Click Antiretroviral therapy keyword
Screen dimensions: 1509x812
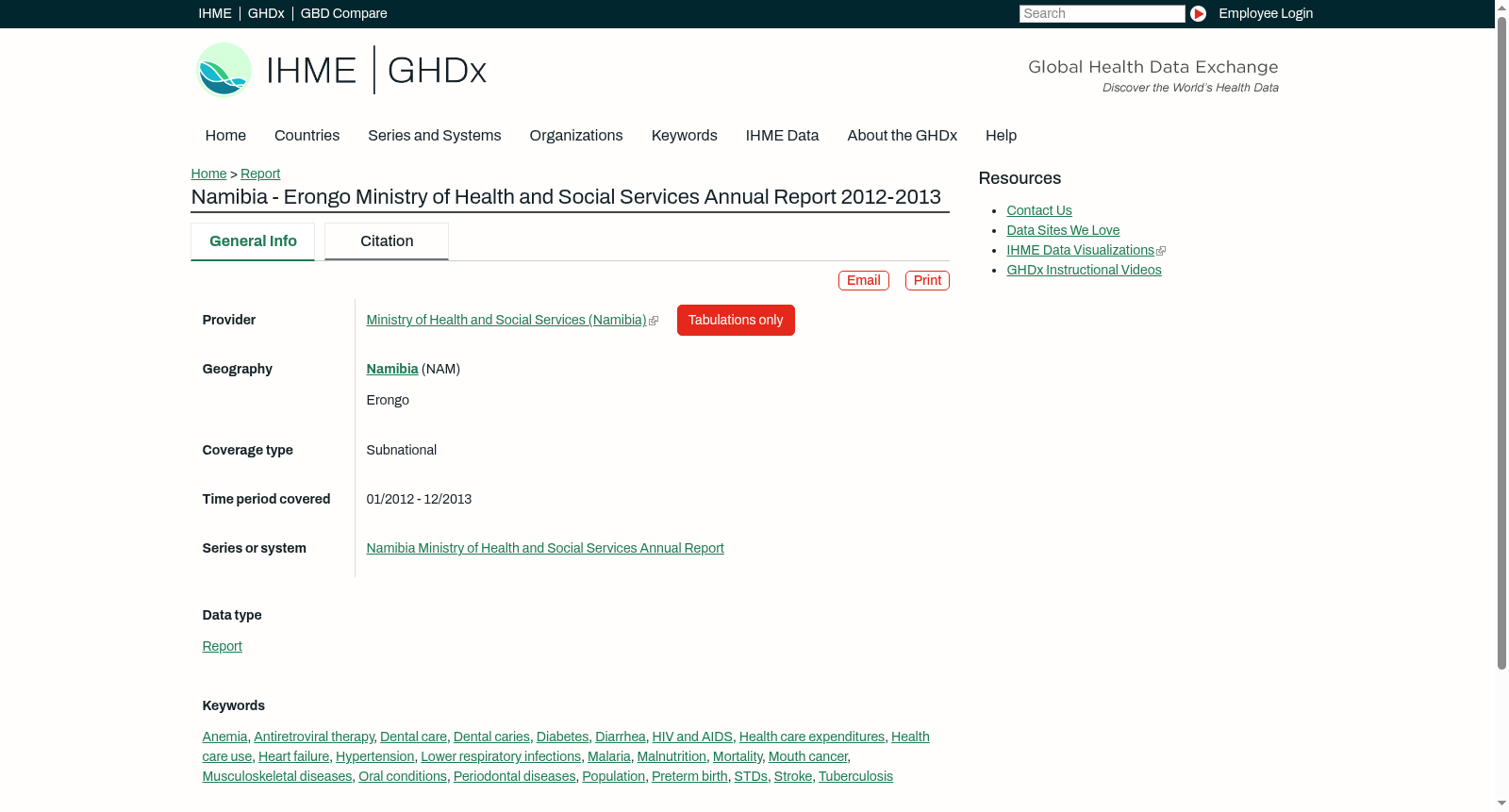coord(313,737)
